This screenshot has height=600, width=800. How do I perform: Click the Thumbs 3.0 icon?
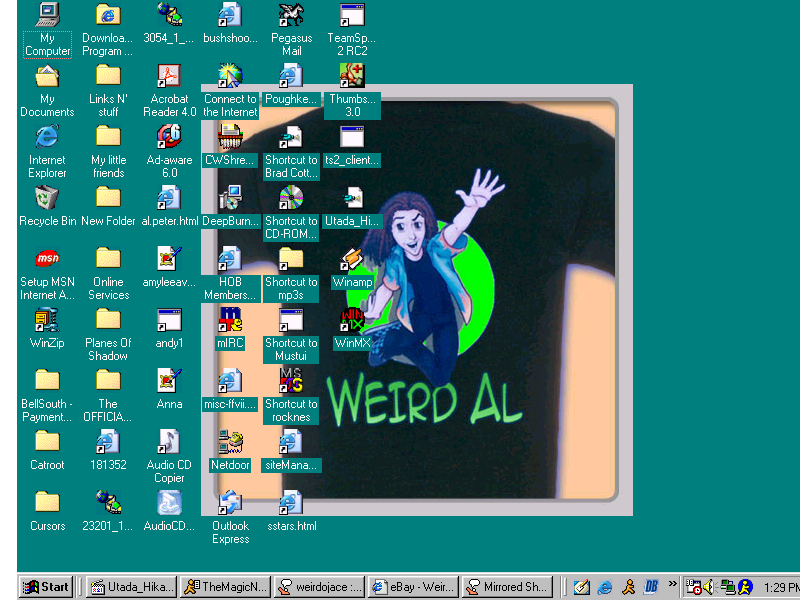tap(352, 76)
